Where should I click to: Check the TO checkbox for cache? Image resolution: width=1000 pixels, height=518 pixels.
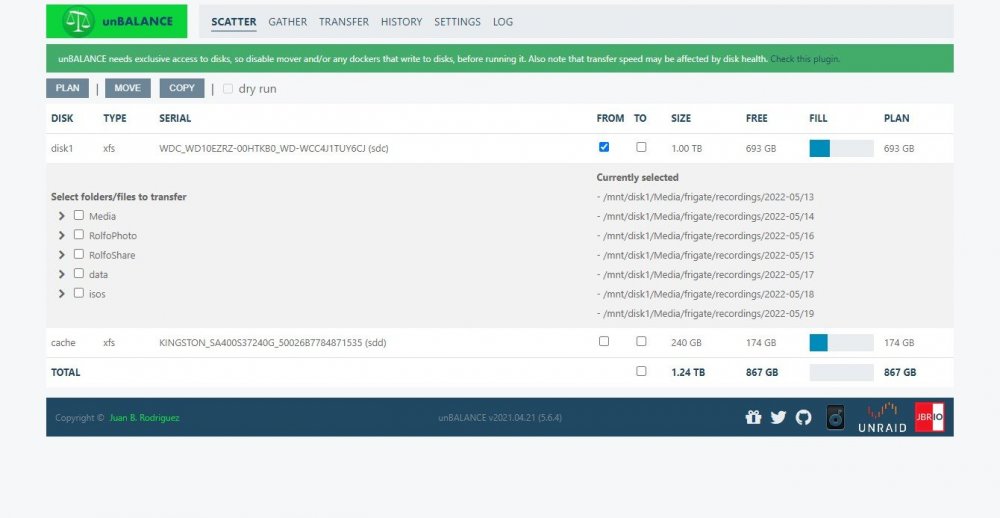pos(641,341)
